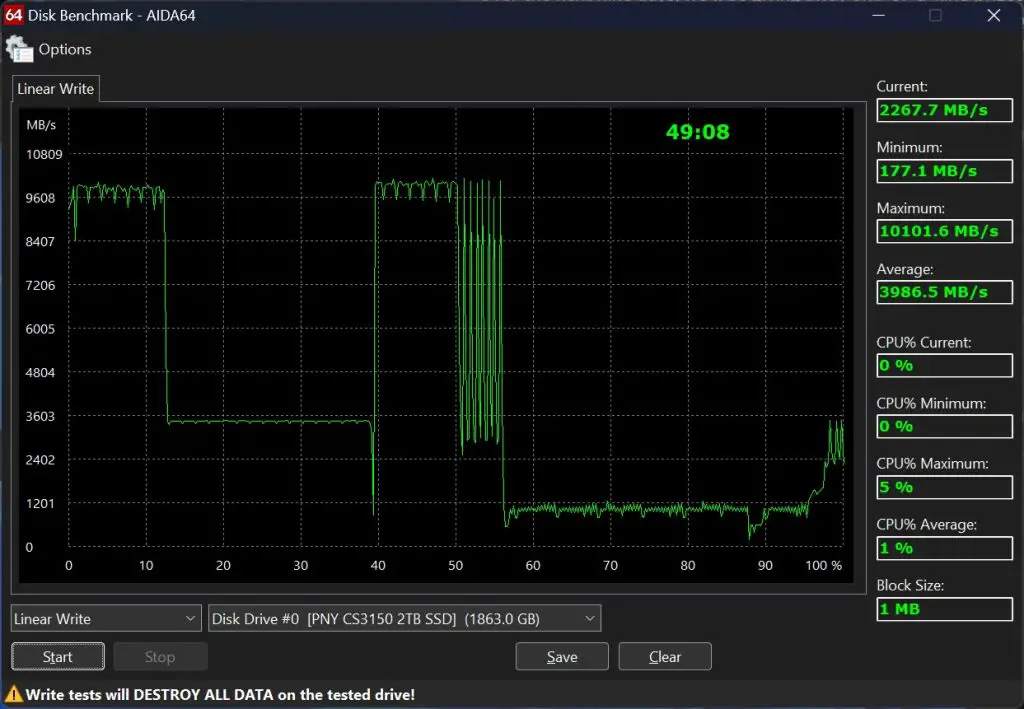Image resolution: width=1024 pixels, height=709 pixels.
Task: Click the DESTROY ALL DATA warning text
Action: pyautogui.click(x=220, y=695)
